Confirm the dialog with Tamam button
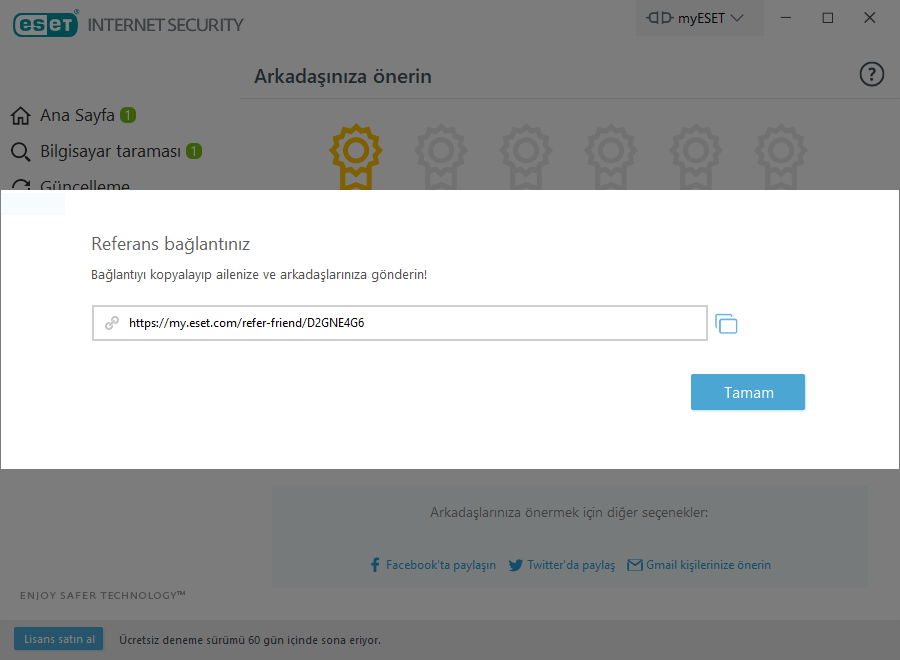Viewport: 900px width, 660px height. click(747, 392)
